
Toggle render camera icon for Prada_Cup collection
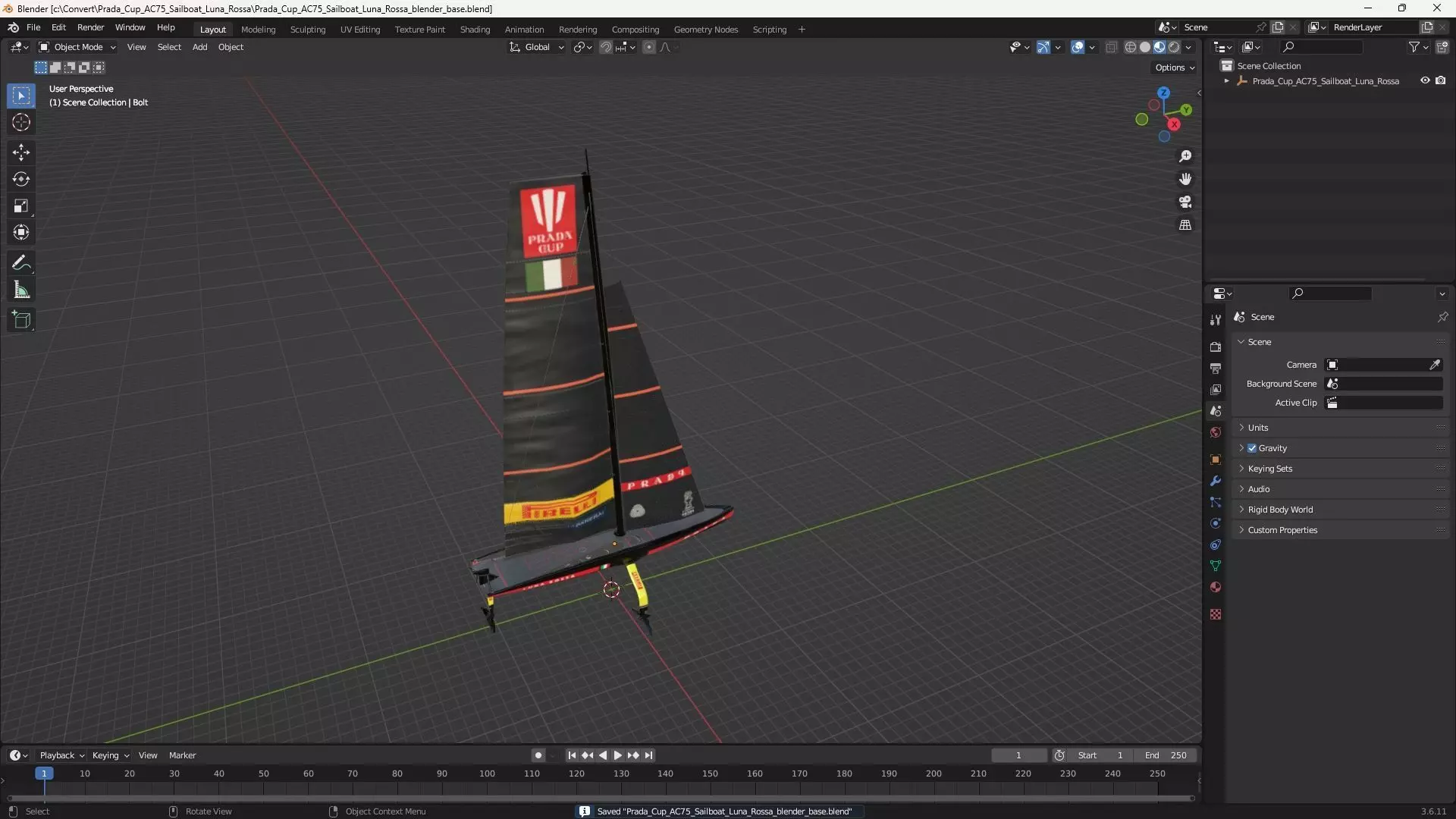(1440, 80)
